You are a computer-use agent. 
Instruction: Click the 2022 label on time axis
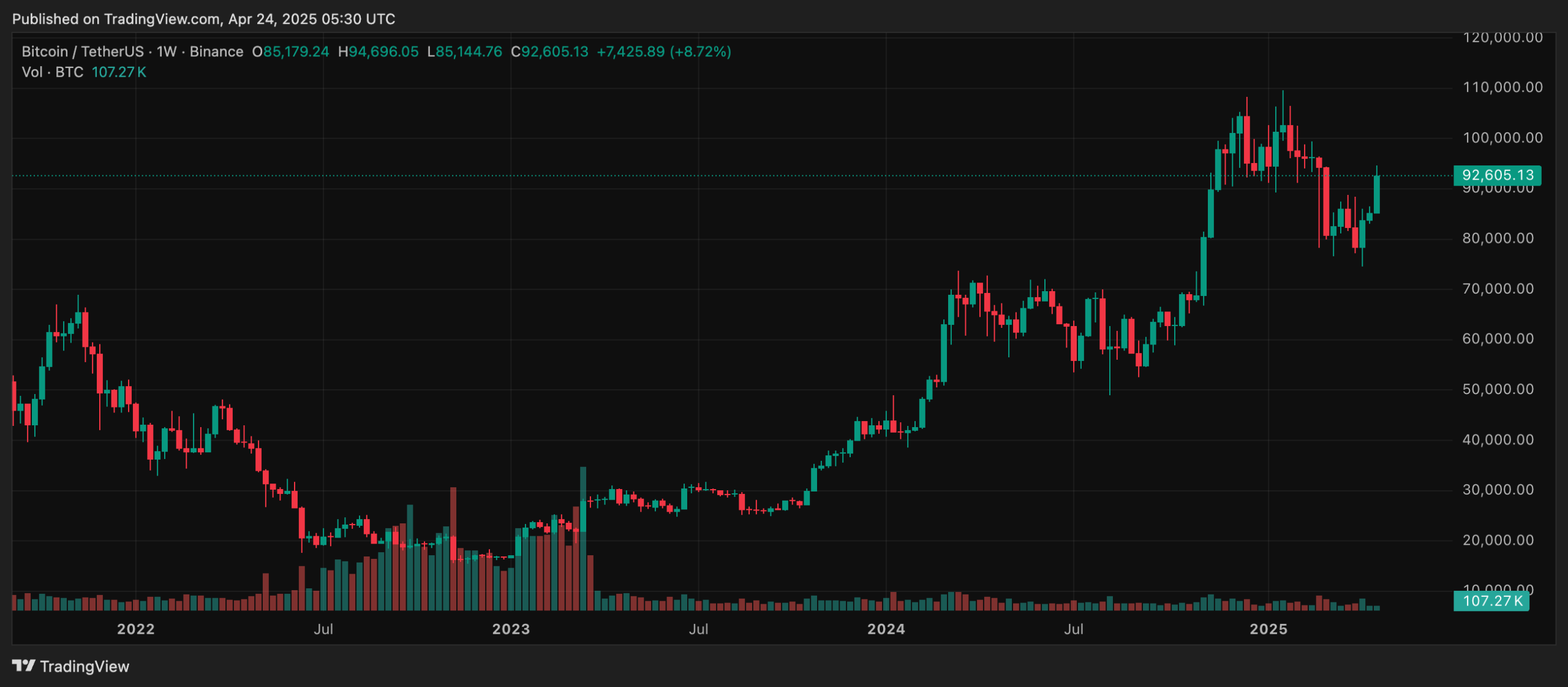pyautogui.click(x=136, y=629)
